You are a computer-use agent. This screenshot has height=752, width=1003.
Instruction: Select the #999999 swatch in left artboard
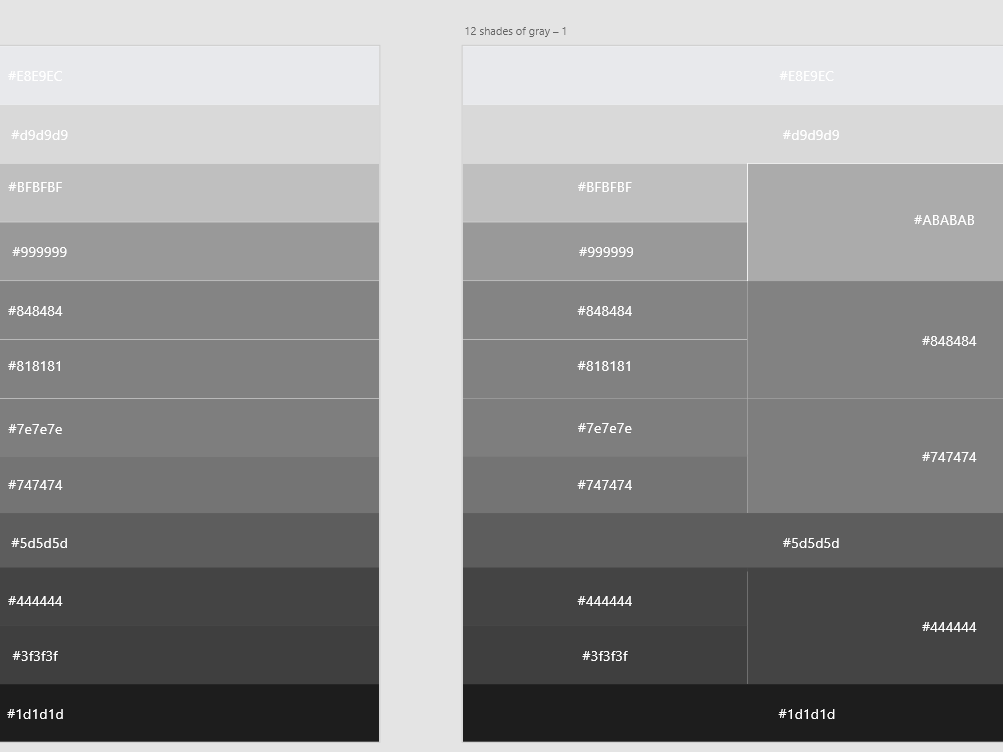(x=190, y=252)
